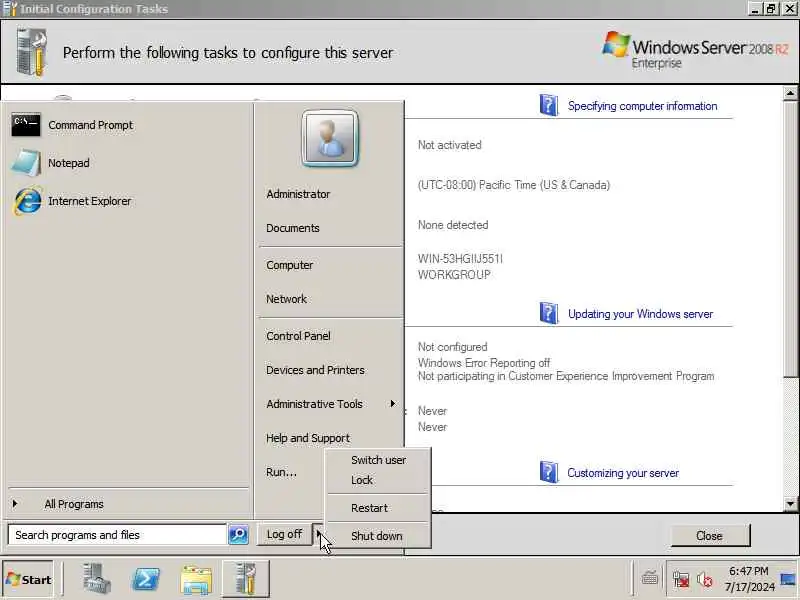Click the Search programs and files box
This screenshot has width=800, height=600.
(x=117, y=535)
